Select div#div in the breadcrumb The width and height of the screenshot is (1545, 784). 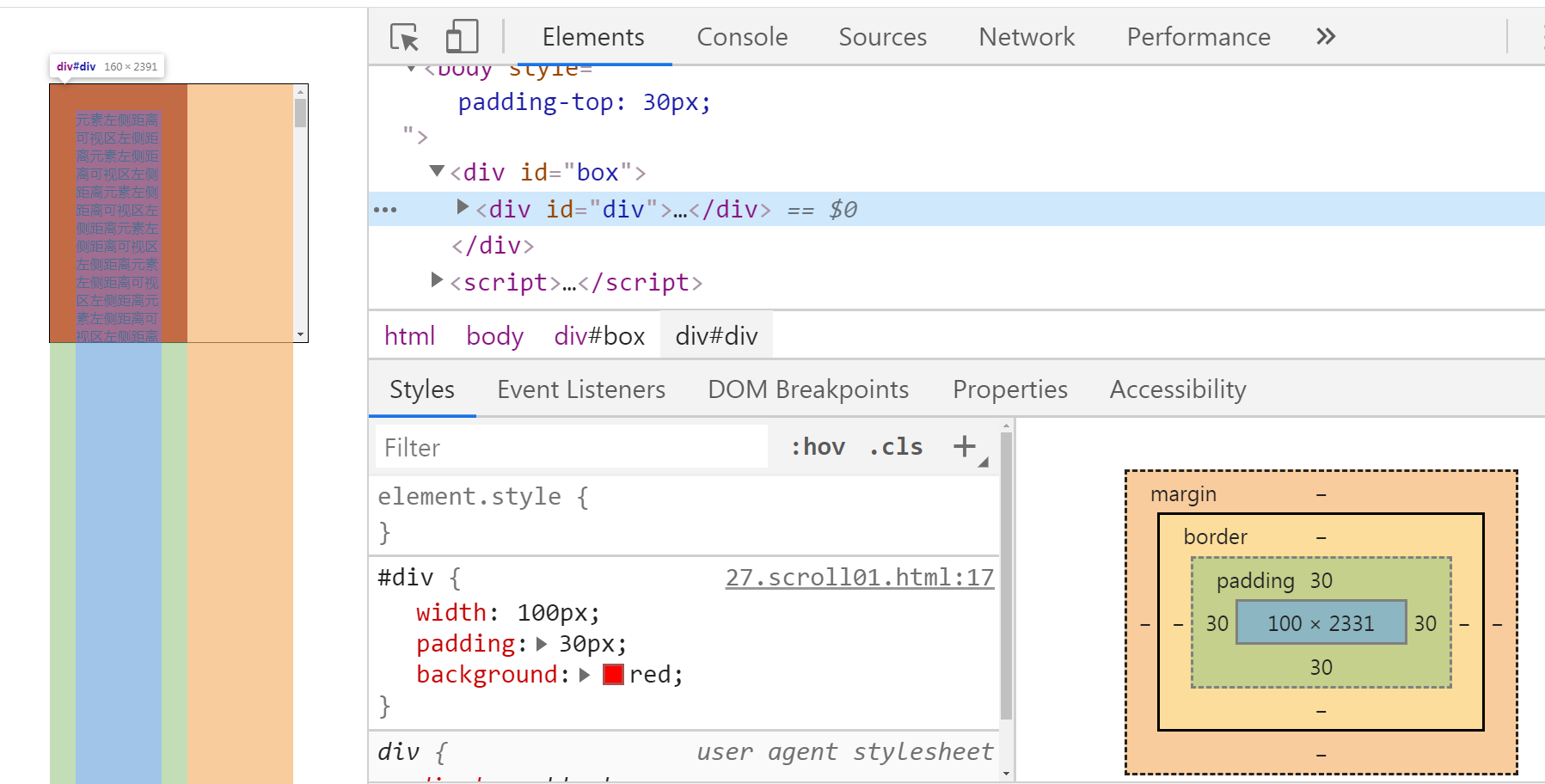pyautogui.click(x=716, y=335)
